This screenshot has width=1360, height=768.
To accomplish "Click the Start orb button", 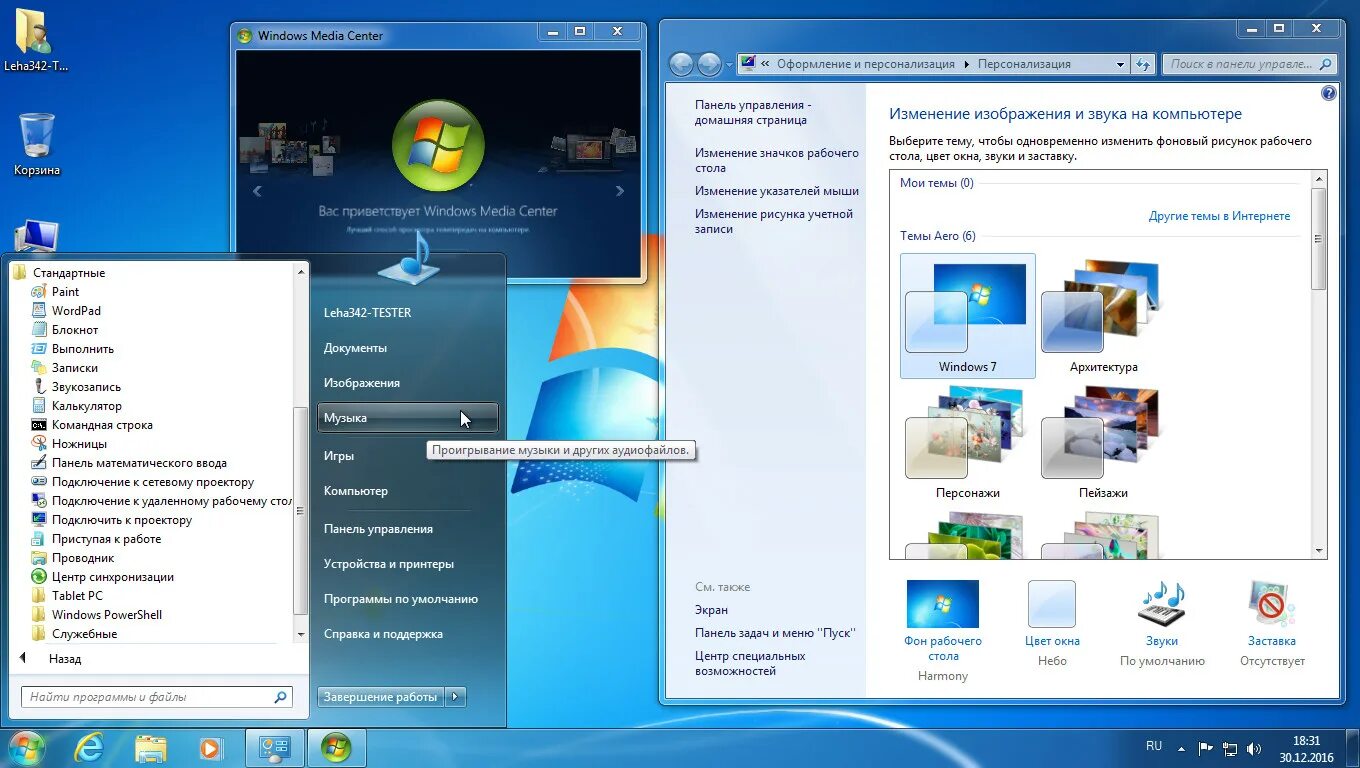I will 26,747.
